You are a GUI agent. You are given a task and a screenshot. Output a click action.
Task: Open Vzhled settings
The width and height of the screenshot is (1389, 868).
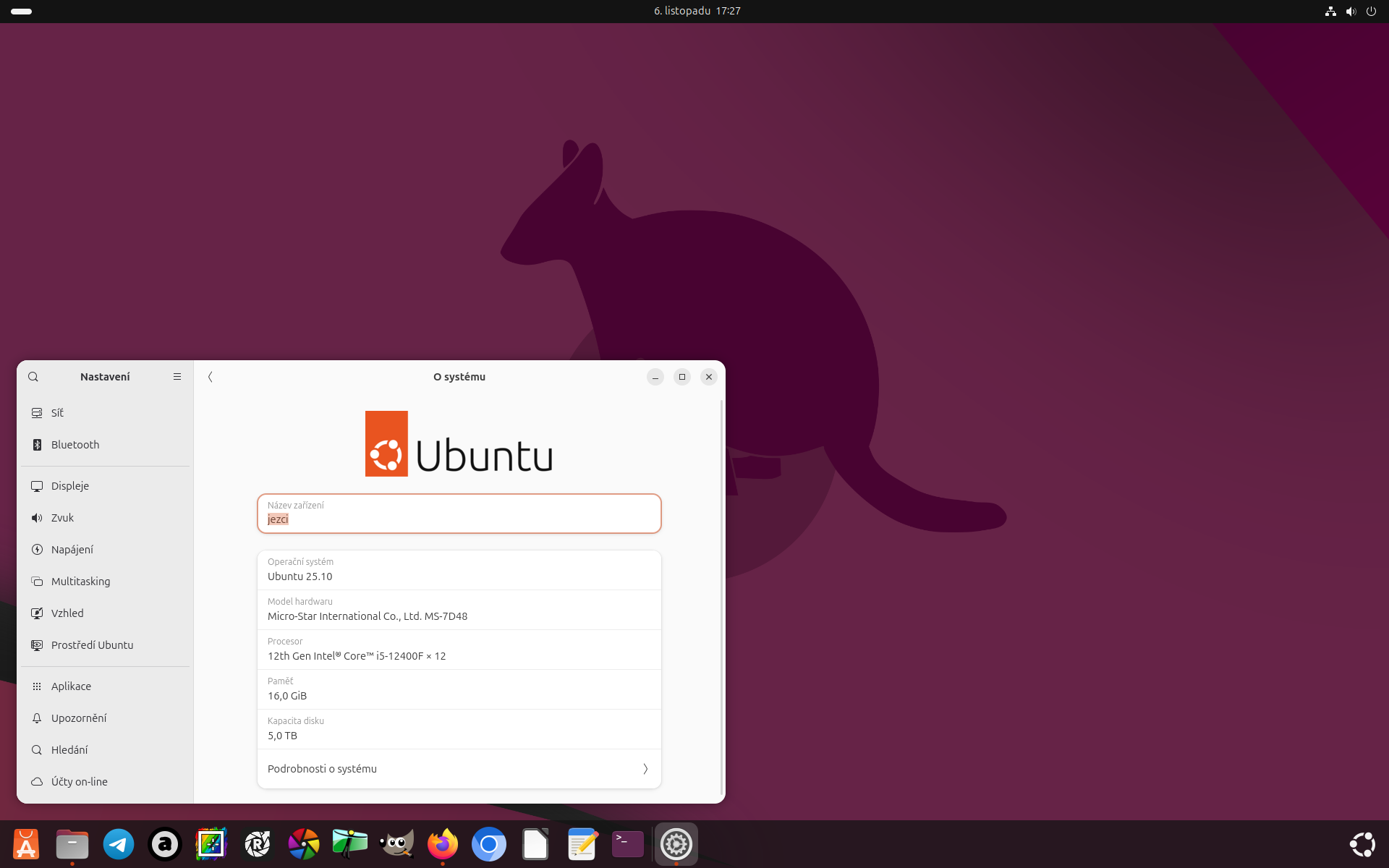pos(106,613)
